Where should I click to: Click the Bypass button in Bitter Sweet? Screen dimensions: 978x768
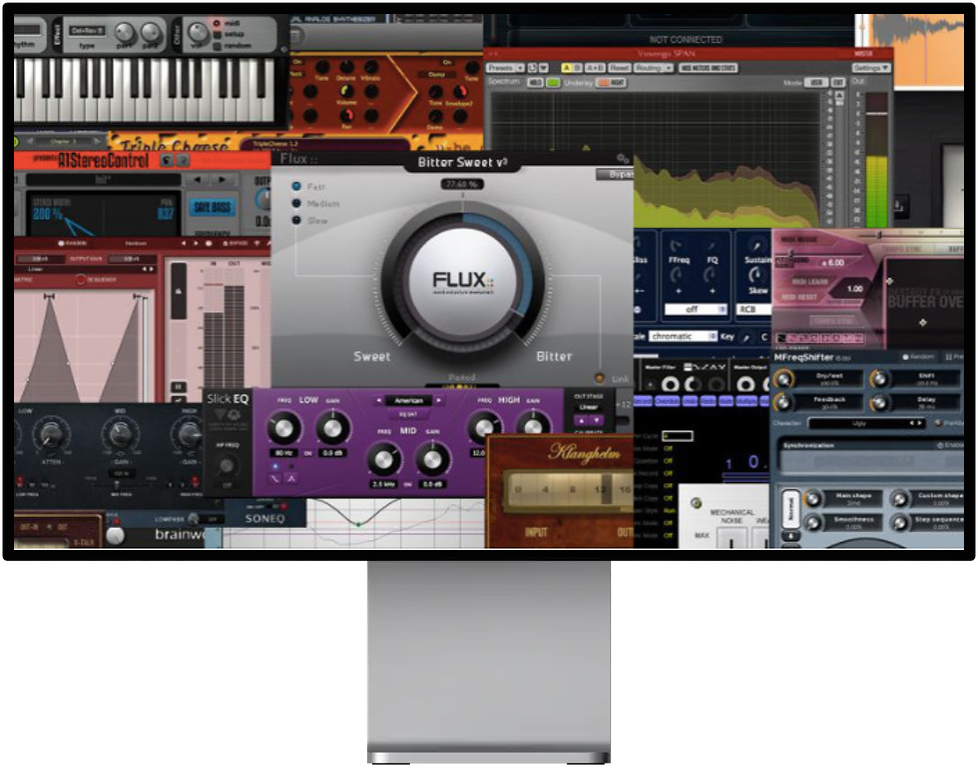pos(616,174)
